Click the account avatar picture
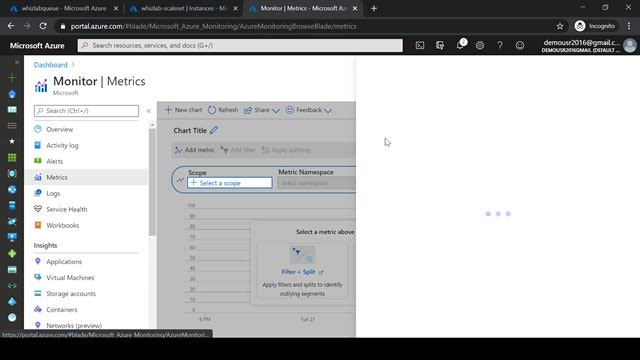640x360 pixels. tap(630, 45)
